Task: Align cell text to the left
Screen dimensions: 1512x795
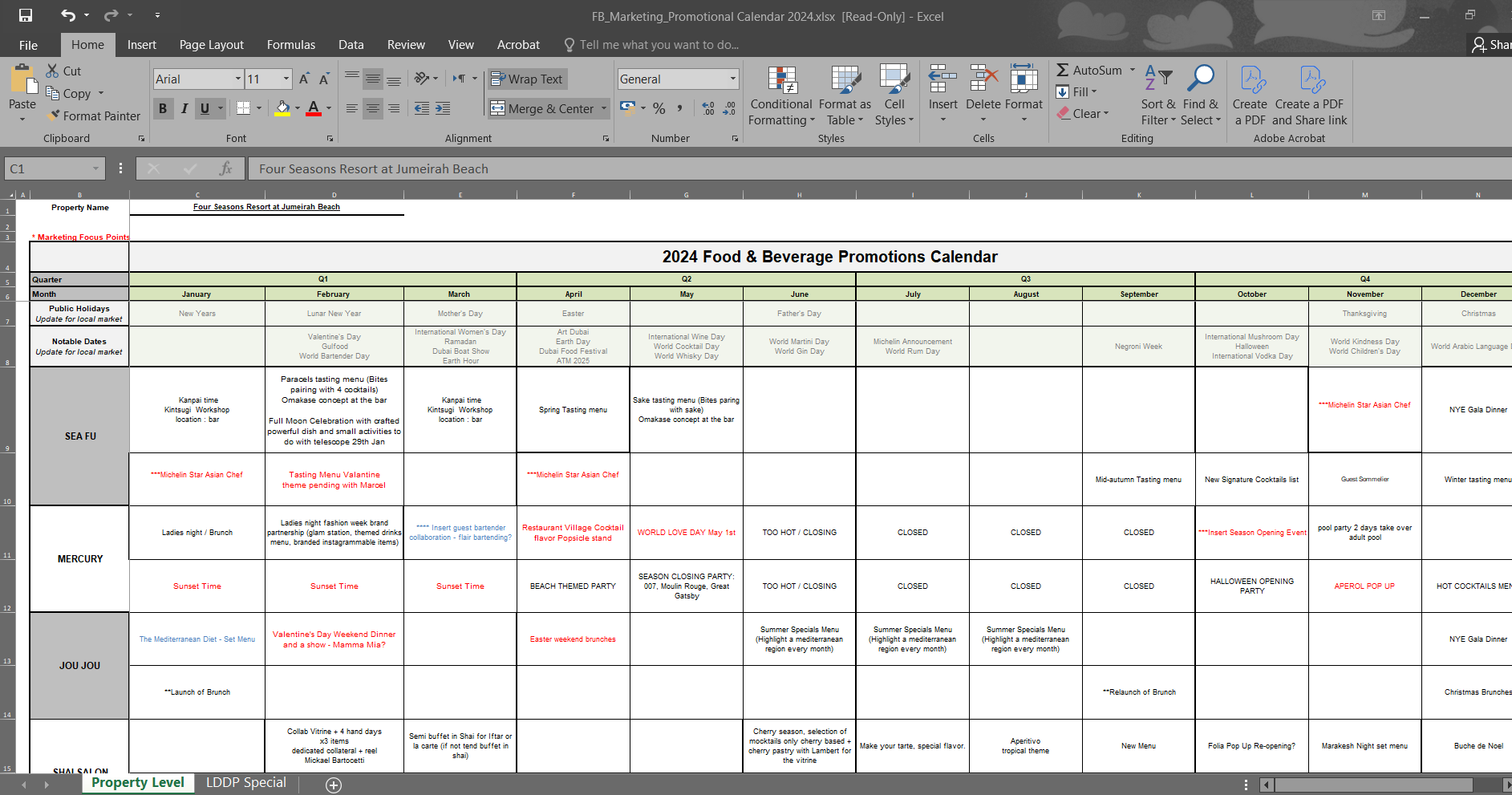Action: coord(352,108)
